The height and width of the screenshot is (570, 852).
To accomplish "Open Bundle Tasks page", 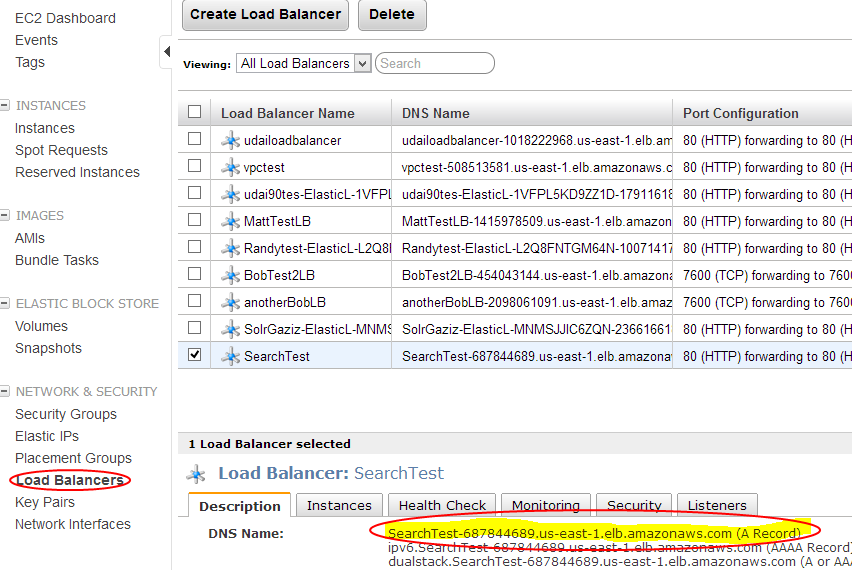I will click(57, 260).
